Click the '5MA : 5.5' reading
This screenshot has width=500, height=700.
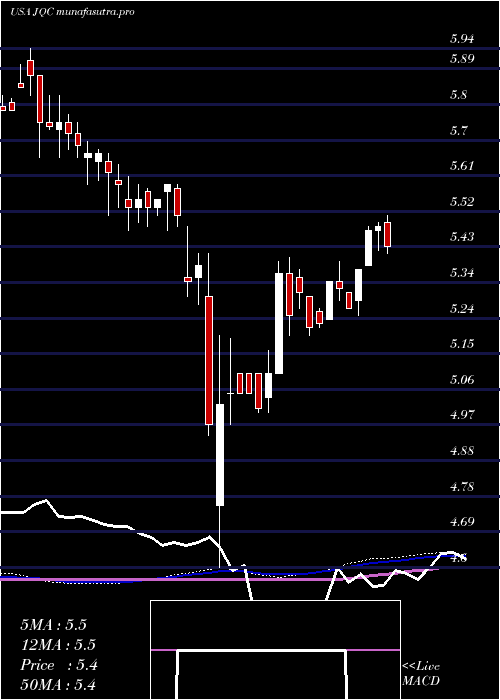click(54, 625)
